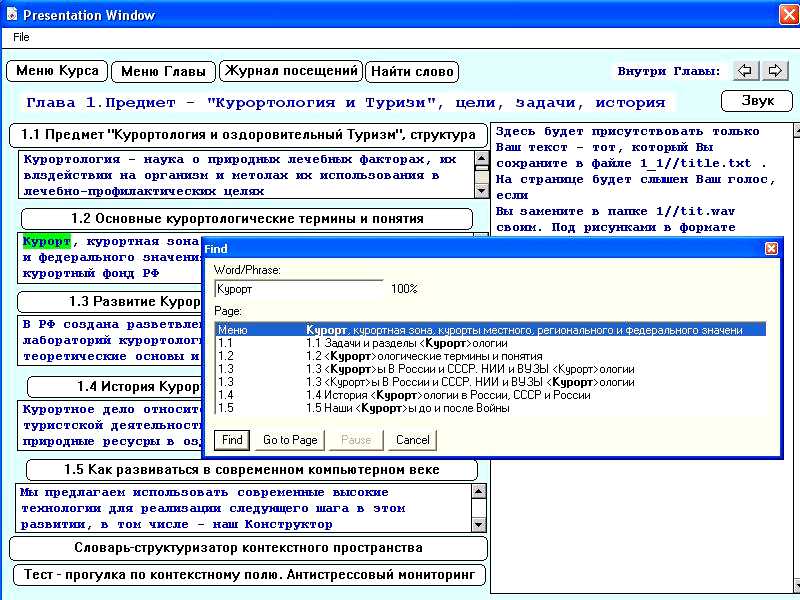Open Словарь-структуризатор контекстного пространства

click(x=248, y=548)
